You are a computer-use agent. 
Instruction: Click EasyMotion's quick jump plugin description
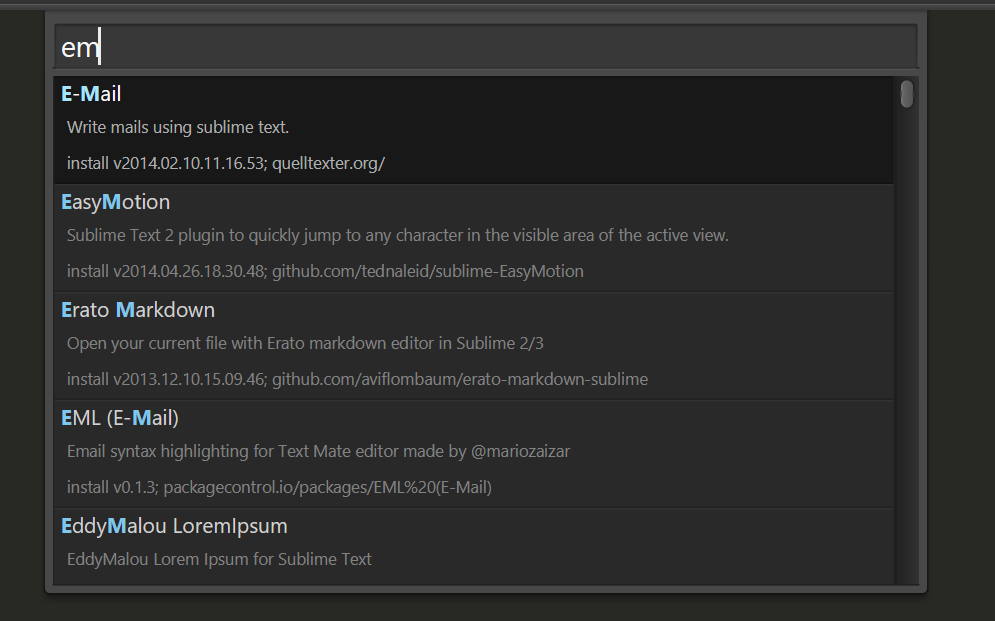(397, 235)
